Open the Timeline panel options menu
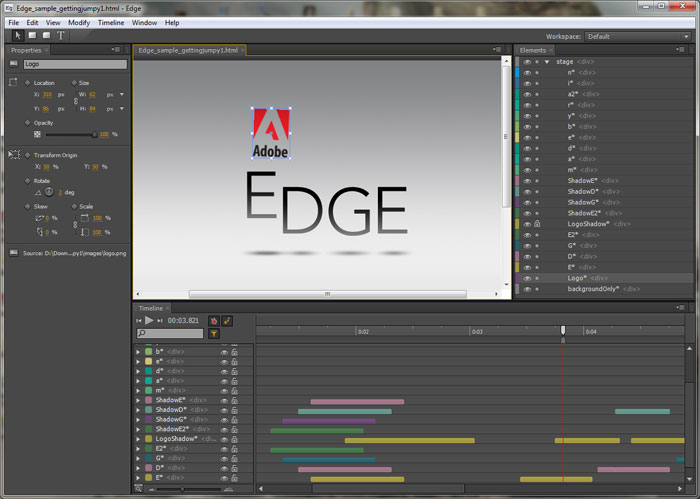700x499 pixels. pos(680,308)
